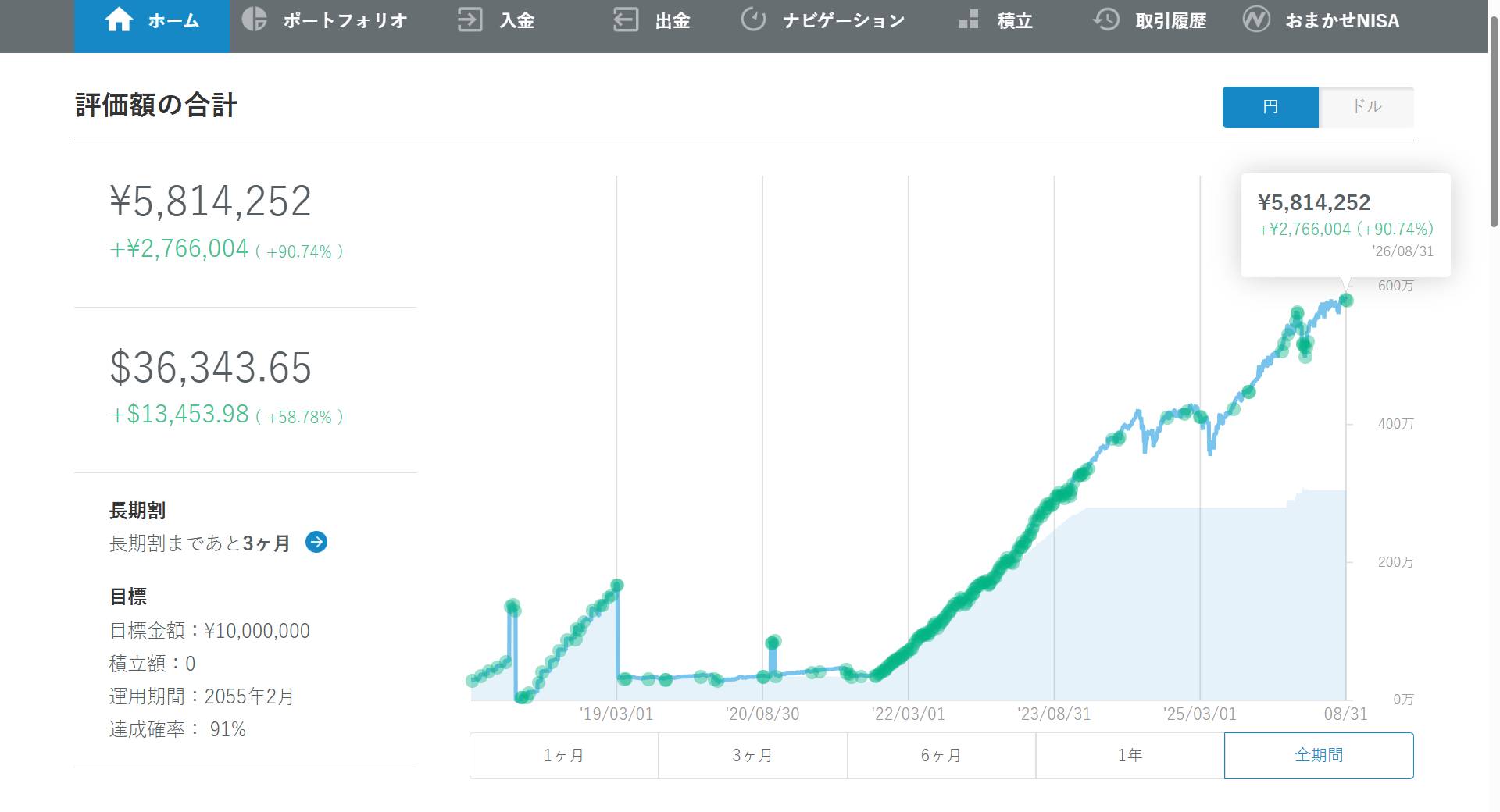Image resolution: width=1500 pixels, height=812 pixels.
Task: Select the 1年 chart period
Action: [1130, 755]
